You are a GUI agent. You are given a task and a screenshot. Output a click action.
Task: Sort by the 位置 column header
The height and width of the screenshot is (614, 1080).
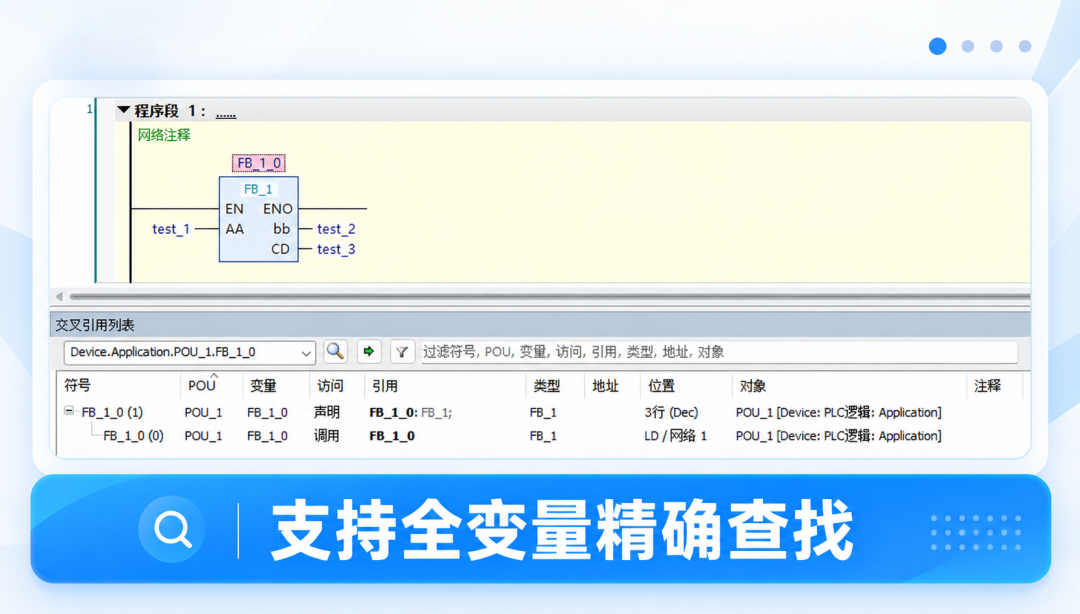tap(661, 386)
